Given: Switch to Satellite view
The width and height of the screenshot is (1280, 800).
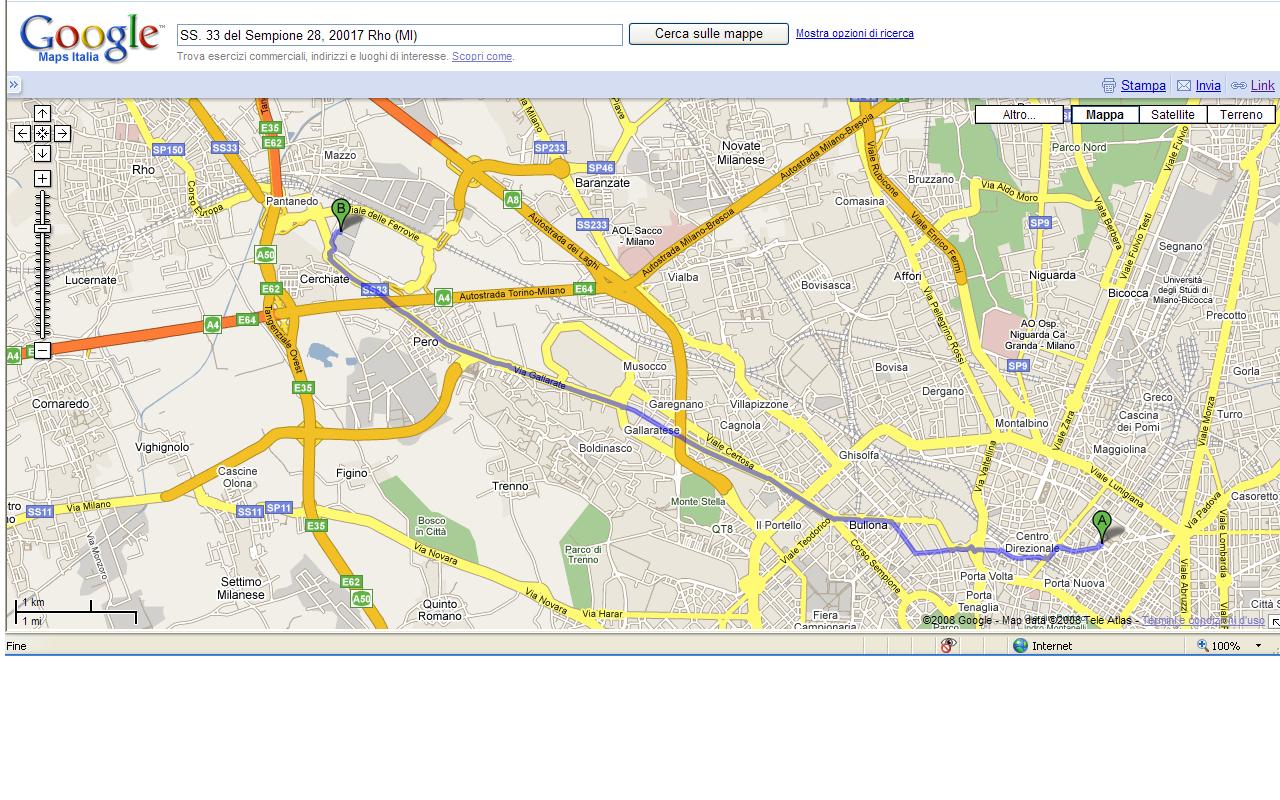Looking at the screenshot, I should tap(1172, 115).
